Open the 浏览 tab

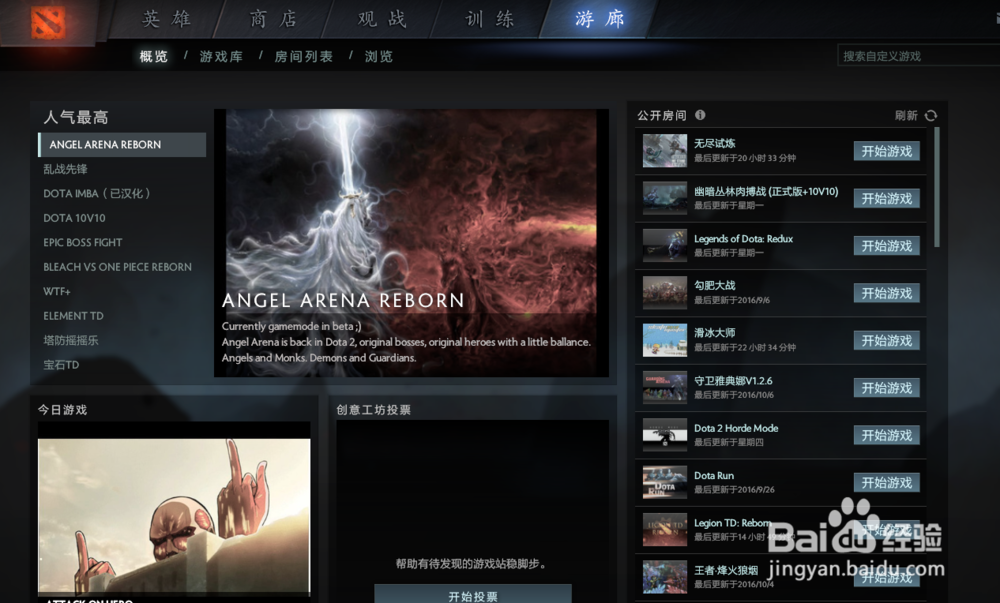coord(378,57)
